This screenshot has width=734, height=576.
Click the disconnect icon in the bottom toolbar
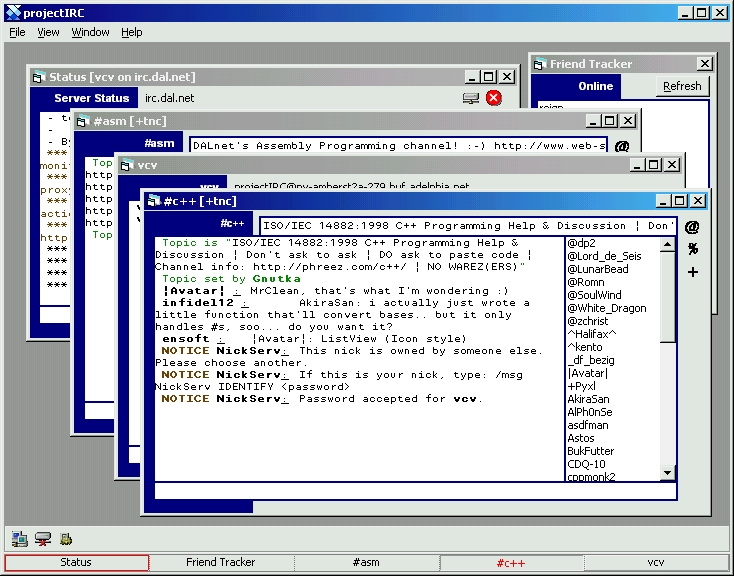[43, 539]
